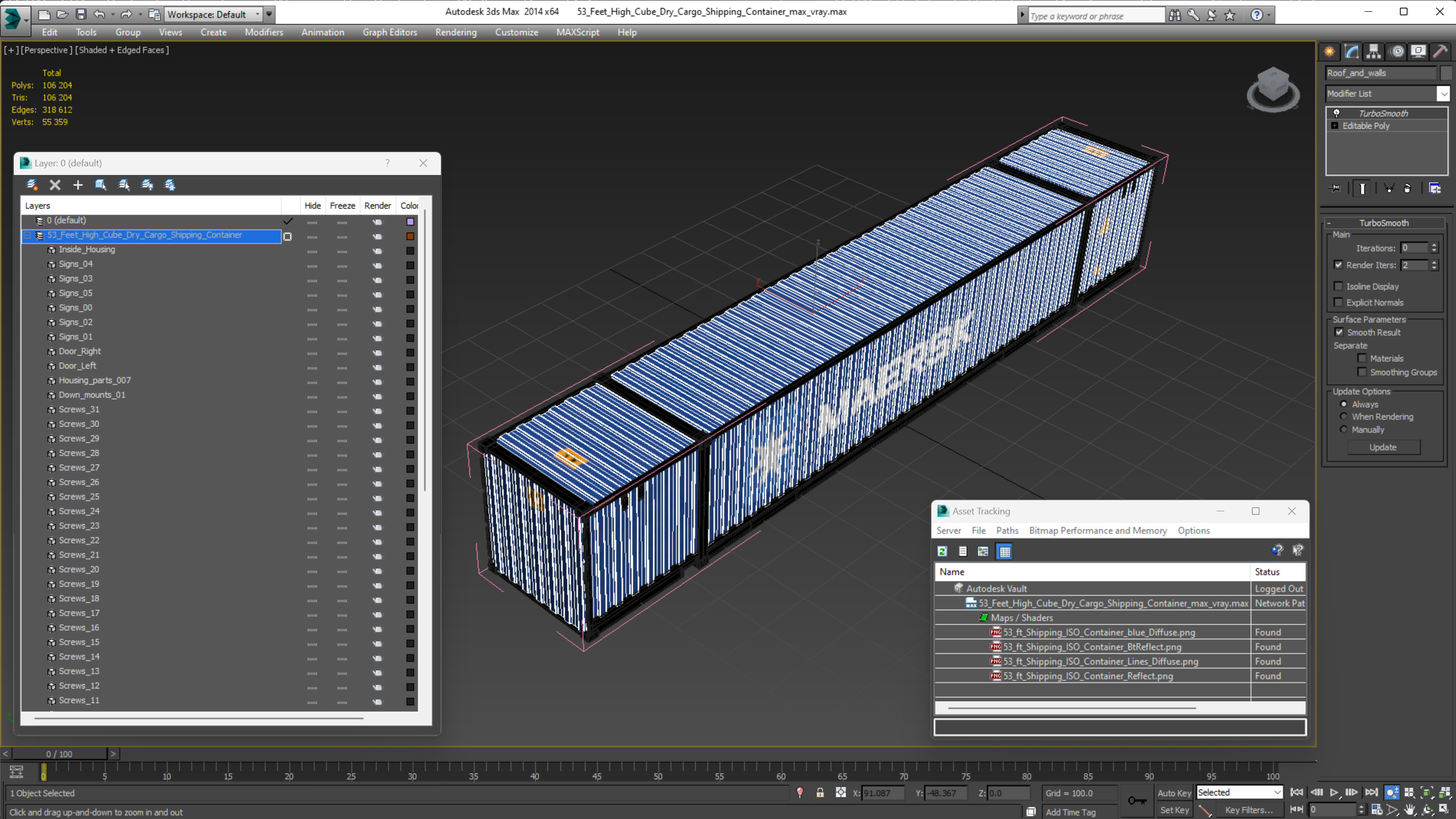Viewport: 1456px width, 819px height.
Task: Open the Hierarchy command panel tab
Action: 1373,52
